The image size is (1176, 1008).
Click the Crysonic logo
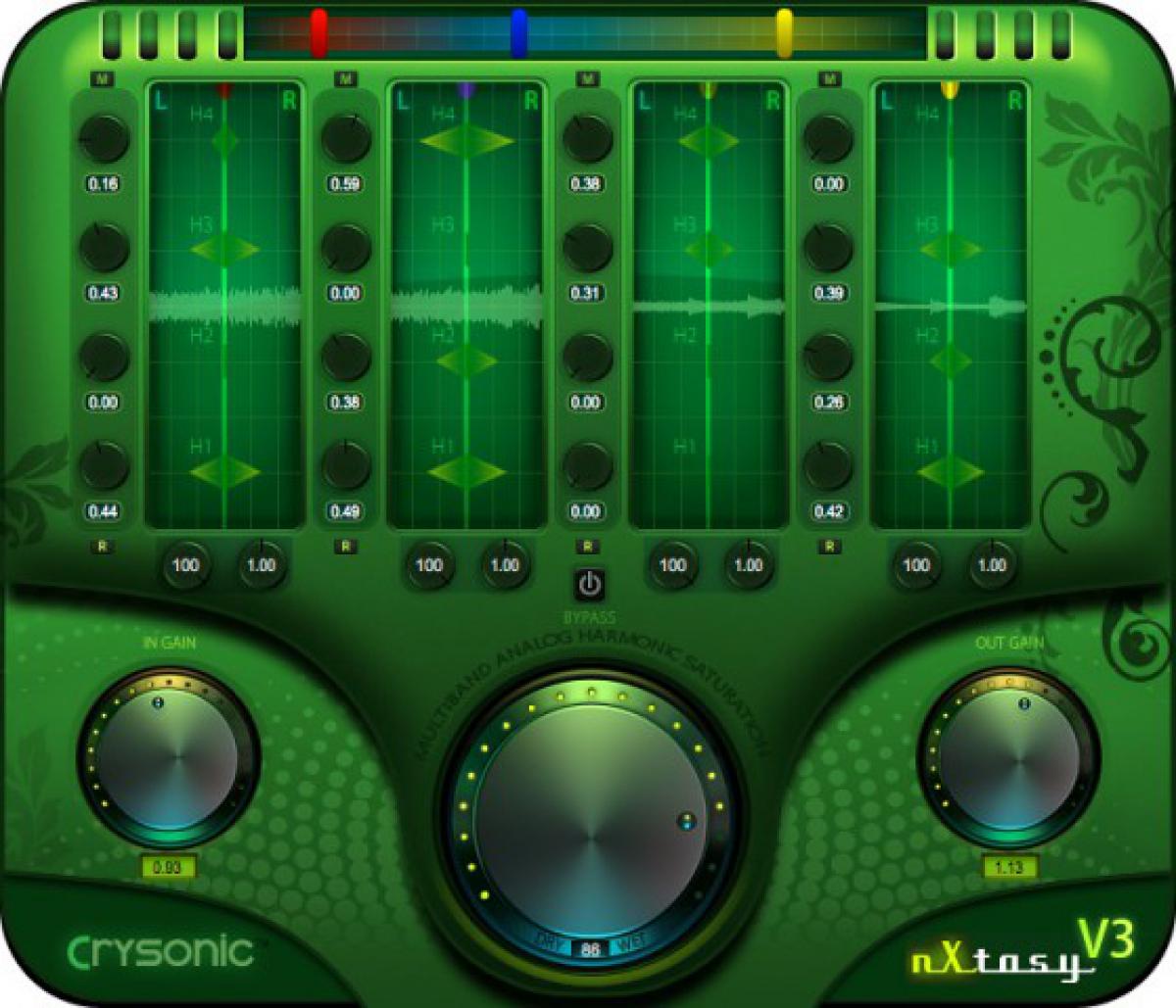tap(160, 951)
